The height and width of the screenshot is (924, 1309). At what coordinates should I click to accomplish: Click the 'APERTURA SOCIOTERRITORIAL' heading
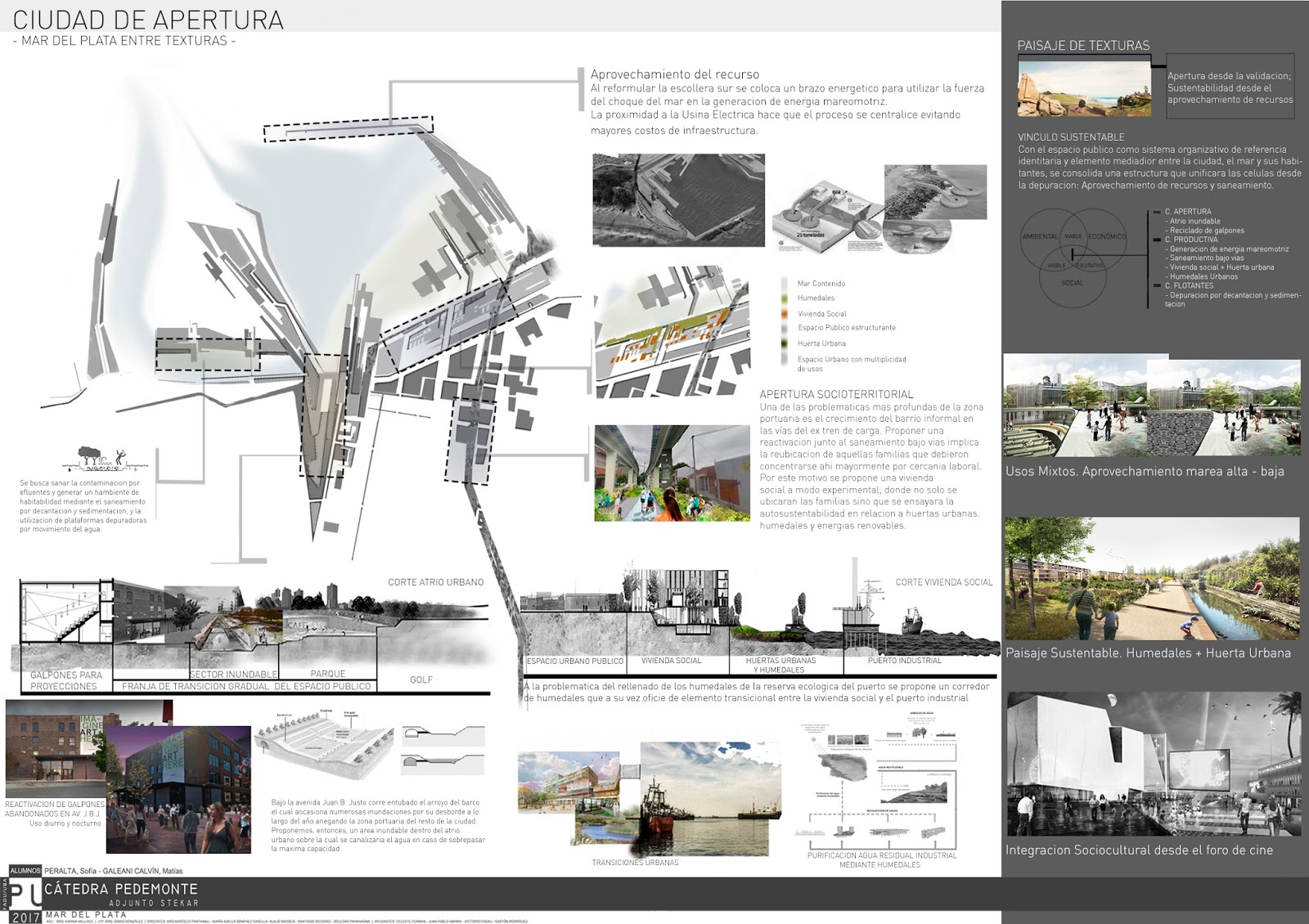[x=836, y=394]
